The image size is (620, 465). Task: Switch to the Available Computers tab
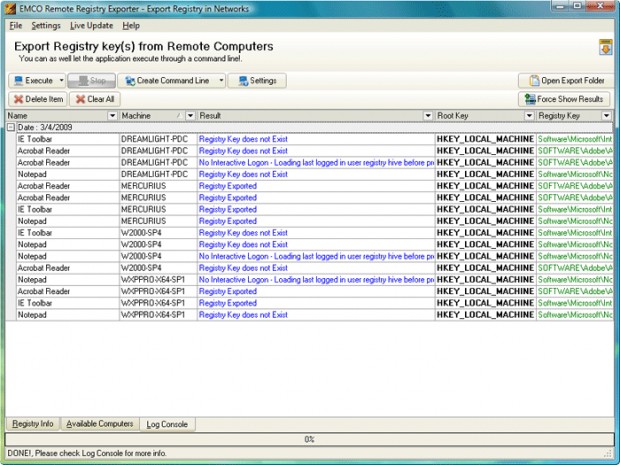pos(100,424)
